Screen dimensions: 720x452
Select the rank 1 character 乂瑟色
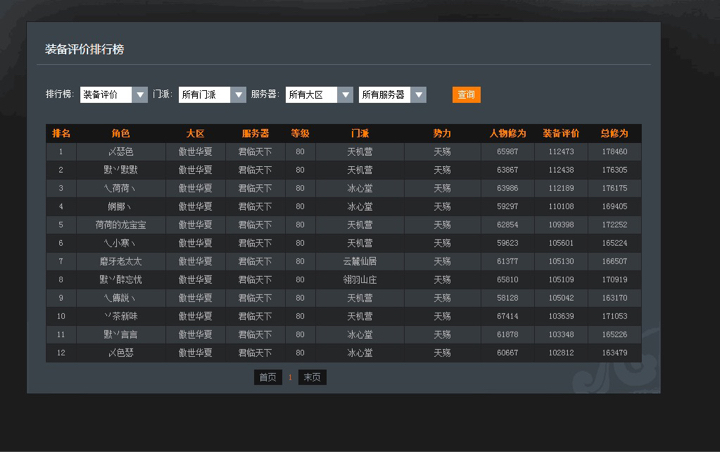tap(121, 152)
